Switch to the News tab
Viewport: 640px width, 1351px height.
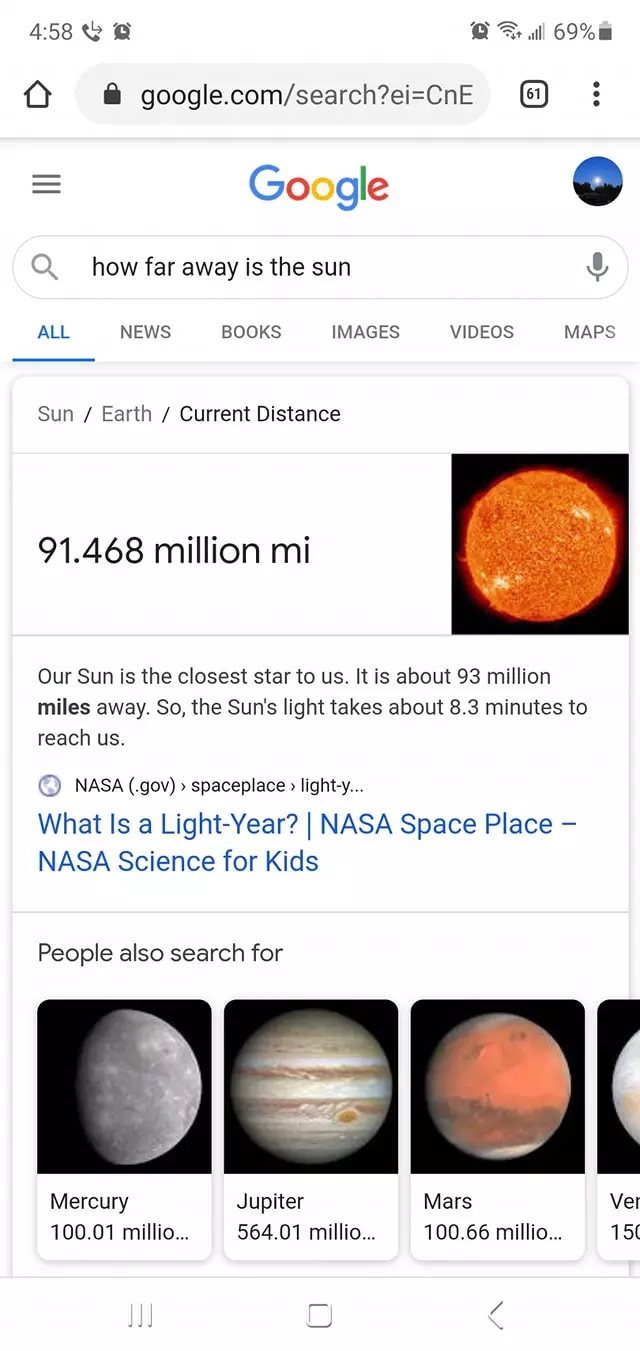(x=145, y=332)
